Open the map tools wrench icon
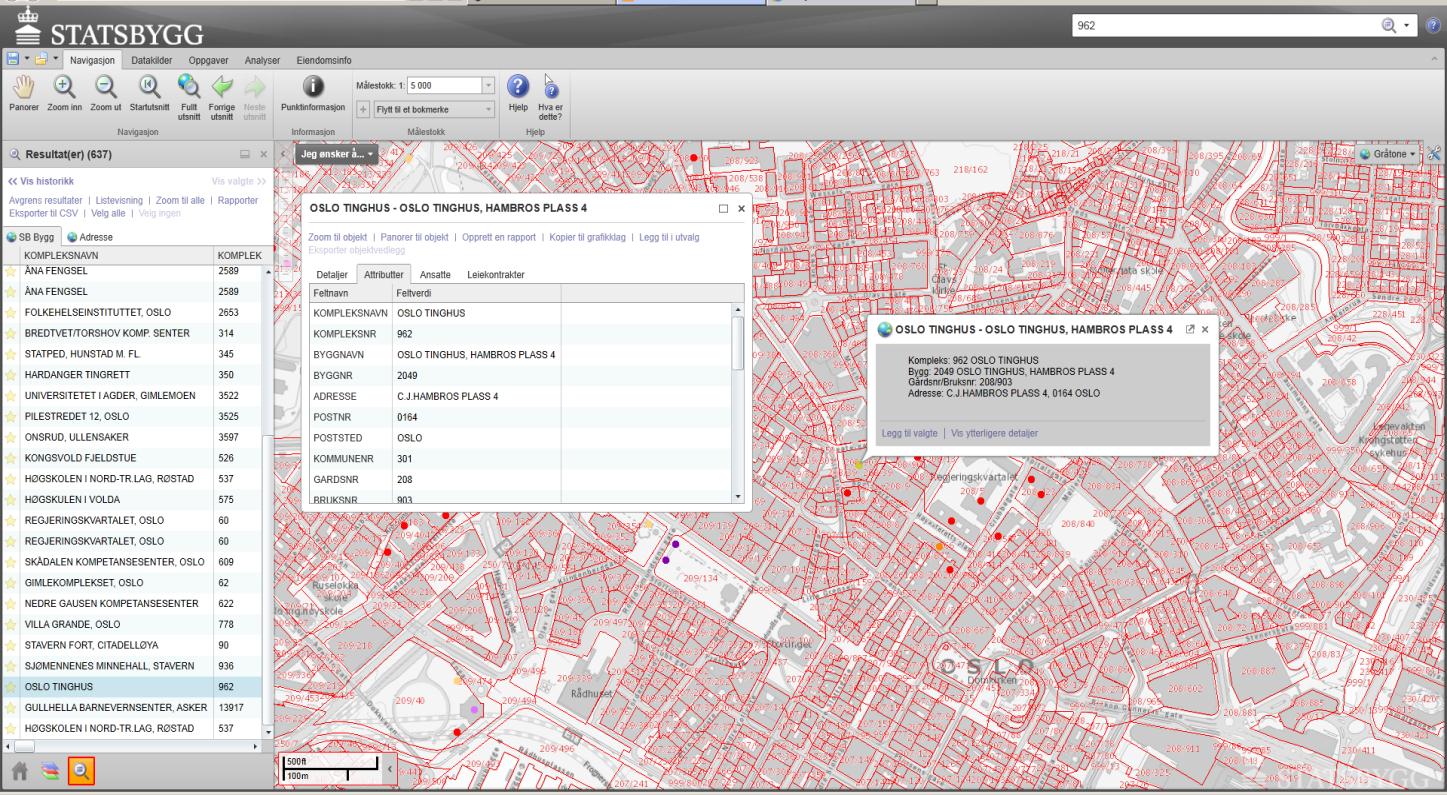Viewport: 1447px width, 795px height. [1436, 153]
